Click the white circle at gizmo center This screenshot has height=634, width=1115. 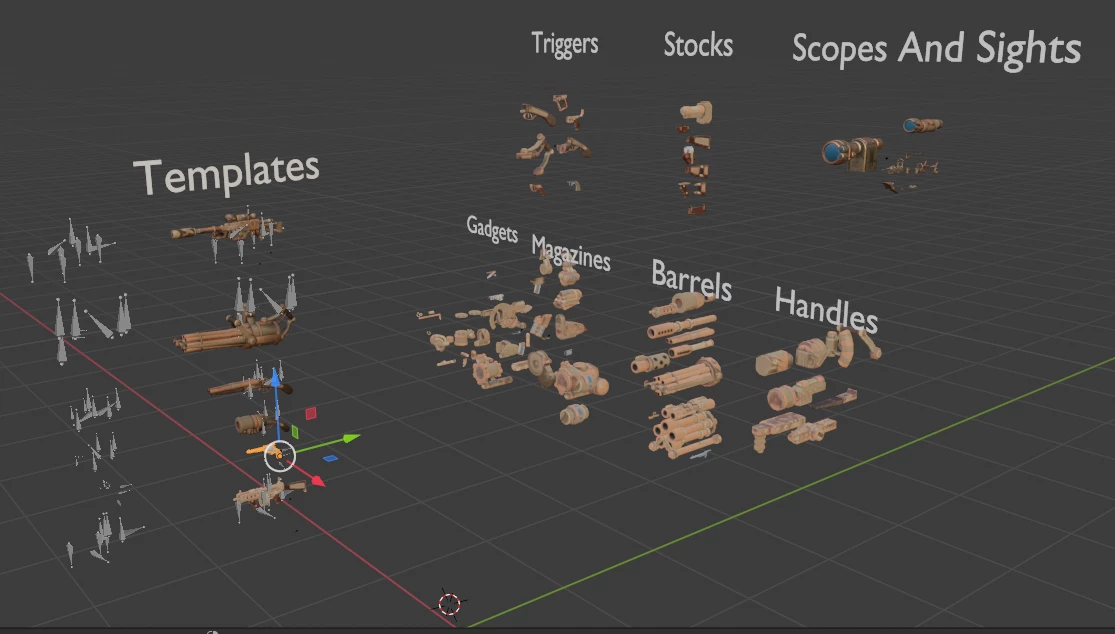(x=280, y=455)
